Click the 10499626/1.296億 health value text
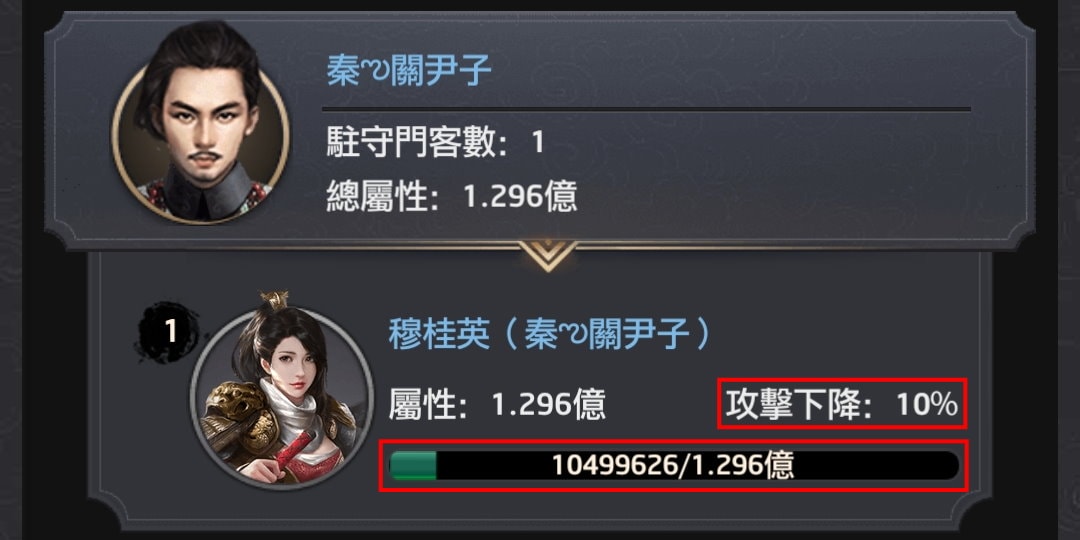This screenshot has height=540, width=1080. click(x=672, y=466)
